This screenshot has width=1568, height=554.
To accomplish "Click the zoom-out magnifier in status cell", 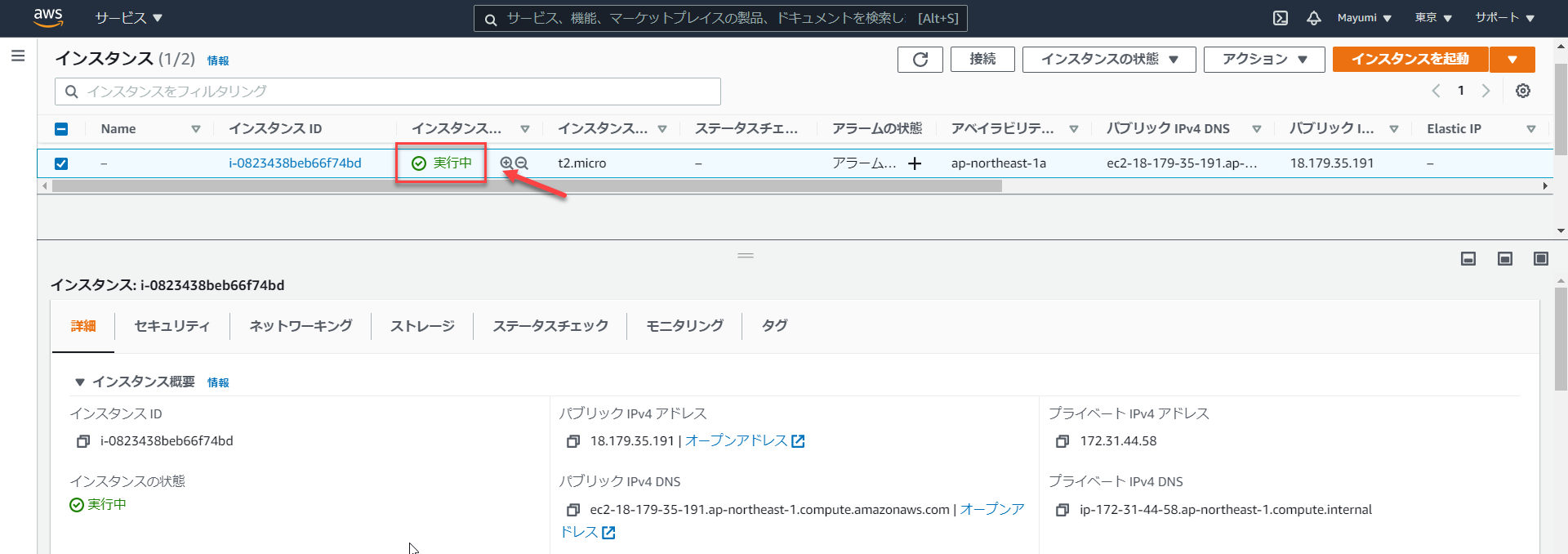I will [522, 163].
